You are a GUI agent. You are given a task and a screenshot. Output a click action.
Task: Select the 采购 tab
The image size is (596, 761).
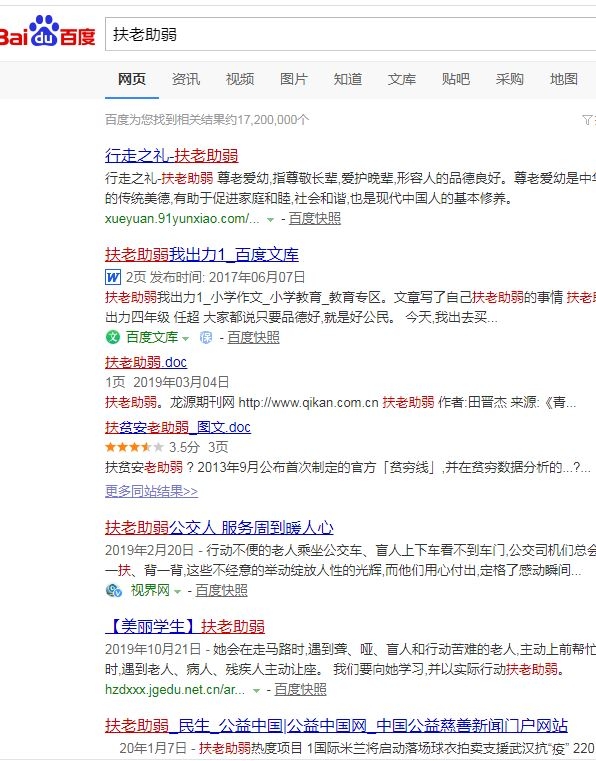click(510, 79)
